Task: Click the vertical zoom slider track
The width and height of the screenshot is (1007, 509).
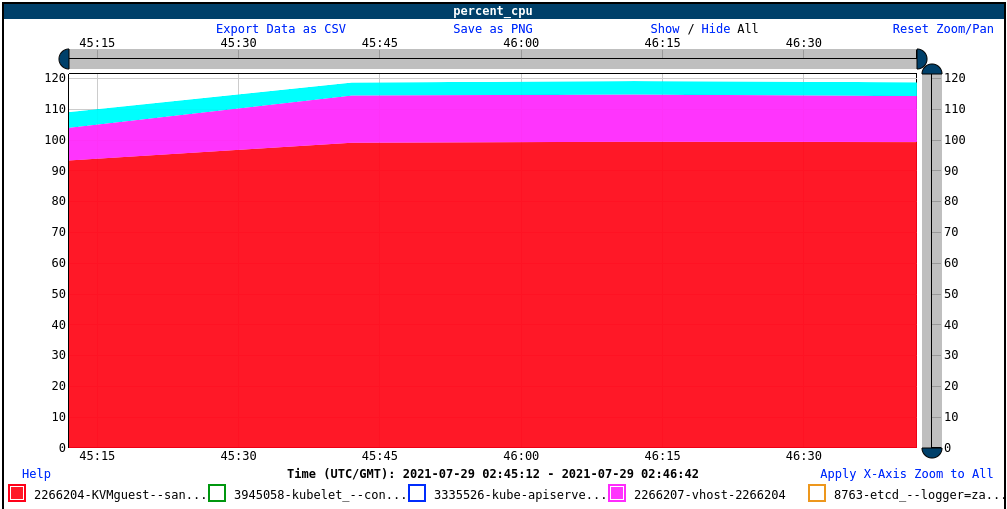Action: pos(932,261)
